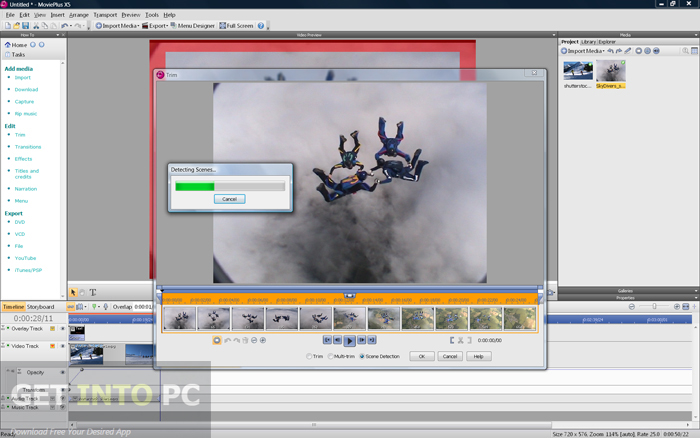Click the timeline zoom in plus icon
Image resolution: width=700 pixels, height=438 pixels.
pos(677,307)
